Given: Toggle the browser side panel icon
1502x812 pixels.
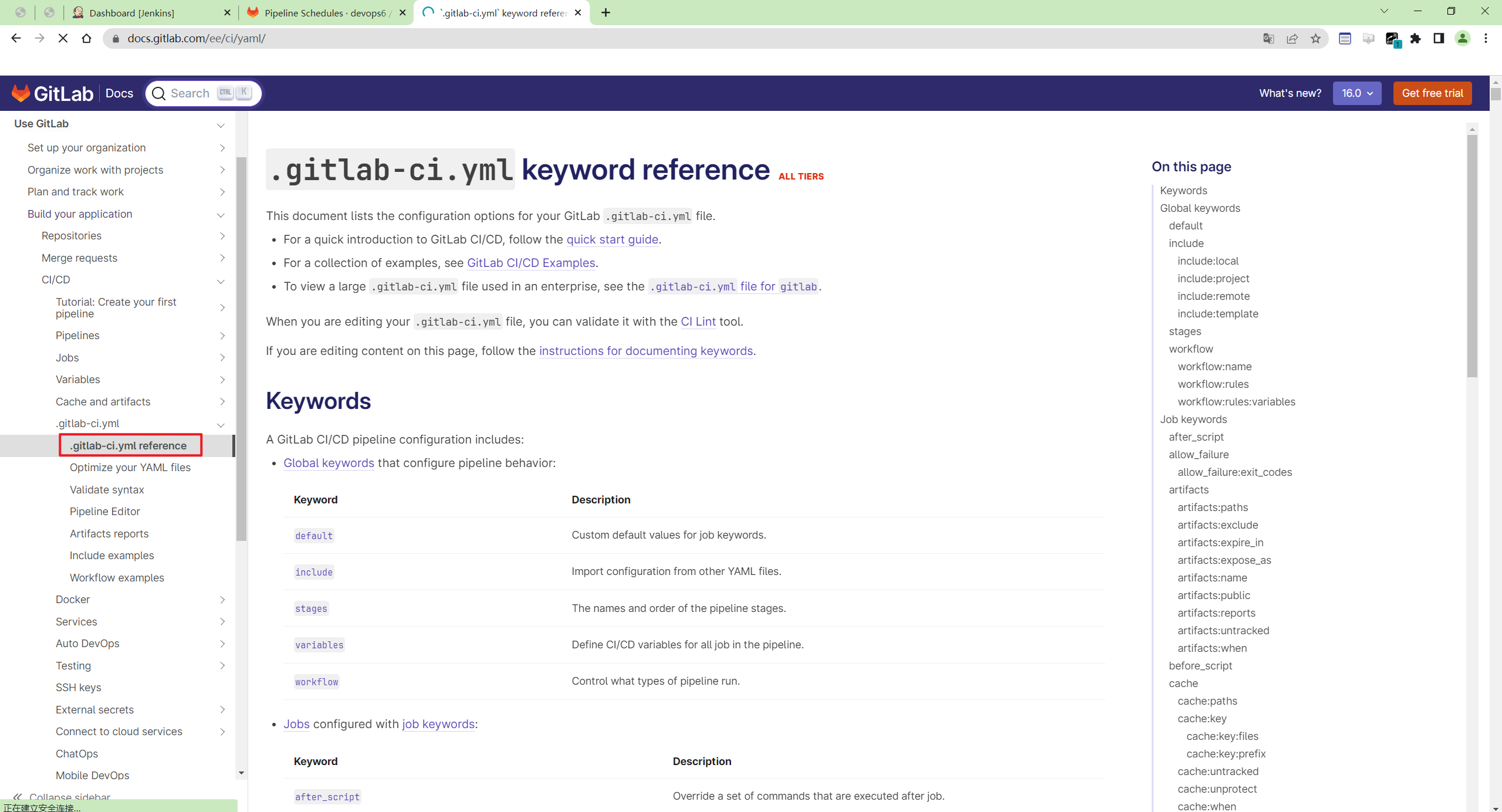Looking at the screenshot, I should point(1439,38).
